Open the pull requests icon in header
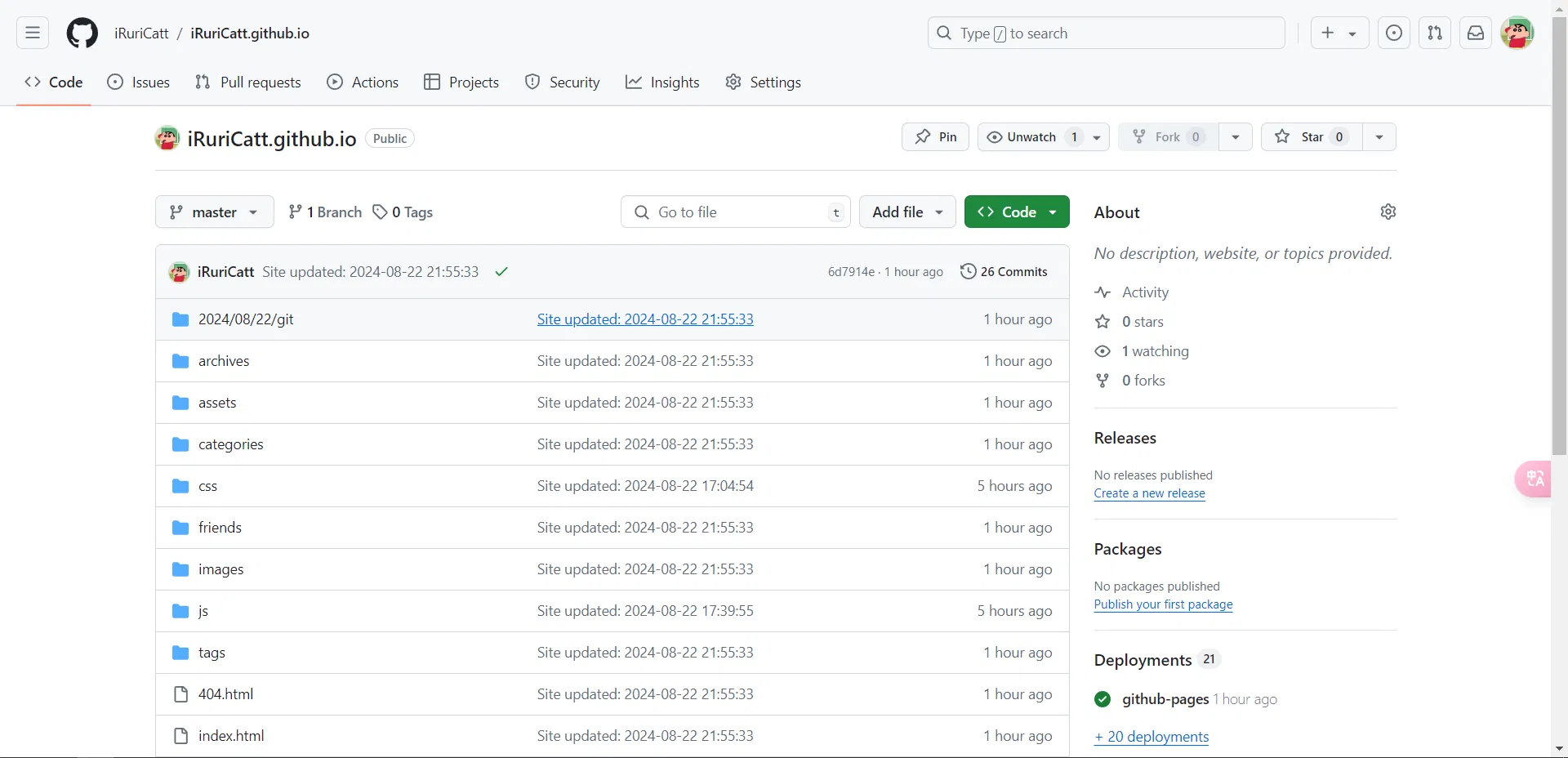 (1434, 33)
